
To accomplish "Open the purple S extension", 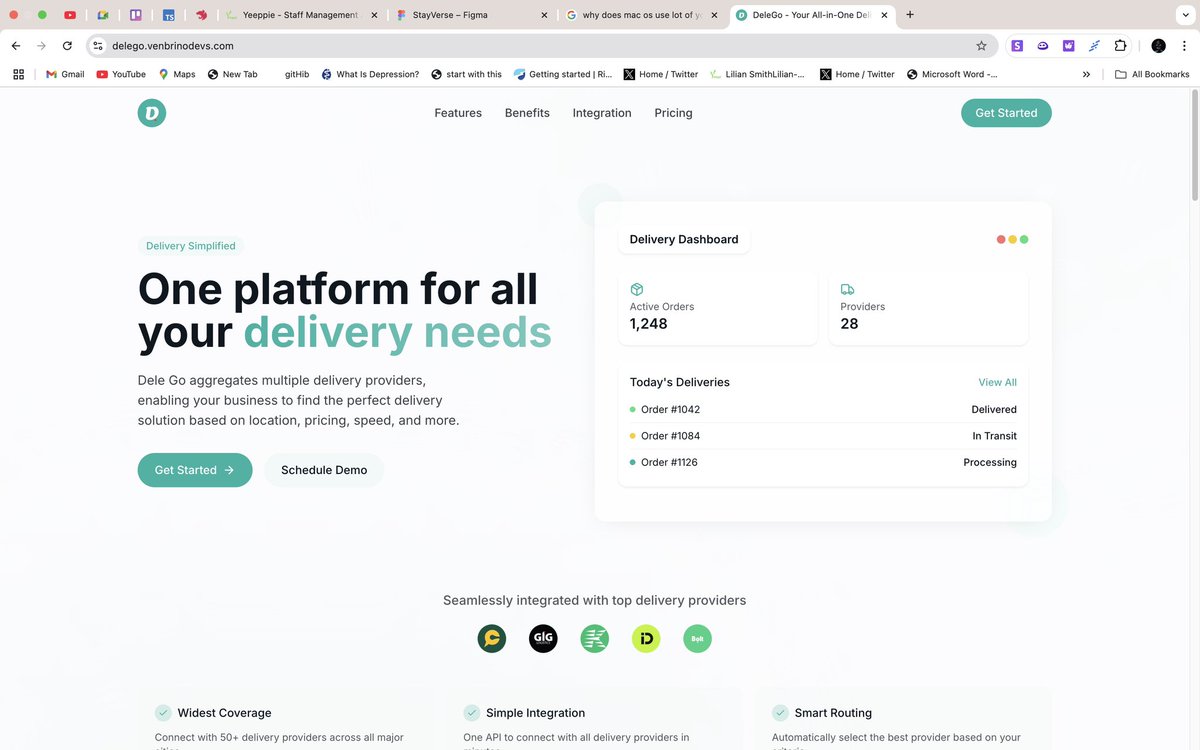I will click(1017, 46).
